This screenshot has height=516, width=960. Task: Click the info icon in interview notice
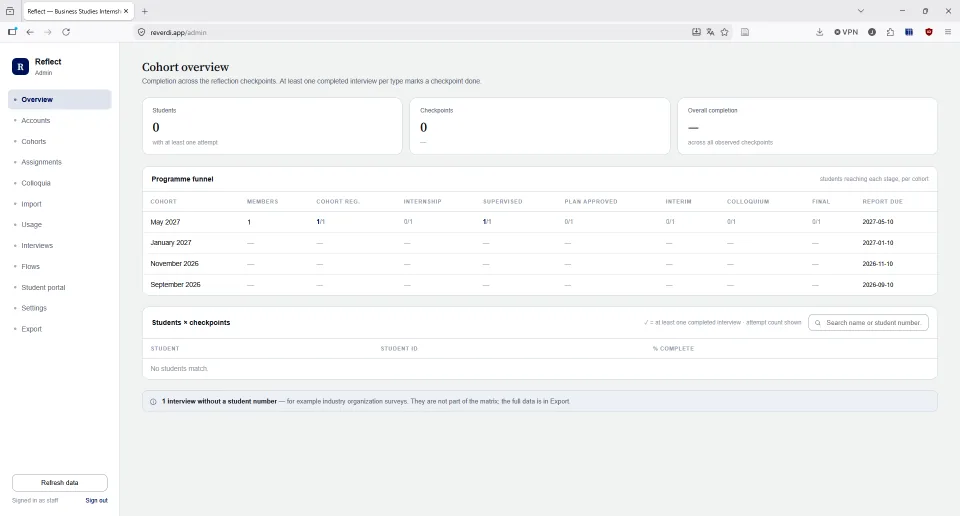click(153, 402)
